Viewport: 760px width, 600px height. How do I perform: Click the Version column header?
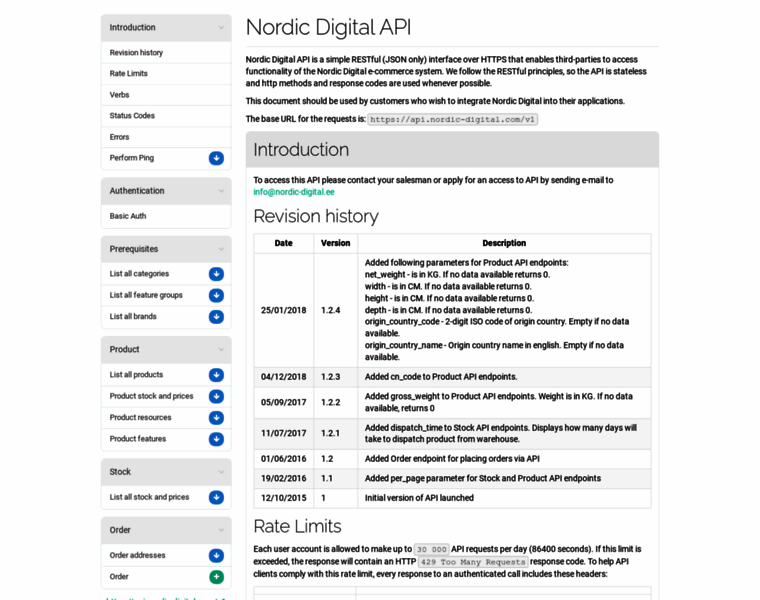pos(335,243)
